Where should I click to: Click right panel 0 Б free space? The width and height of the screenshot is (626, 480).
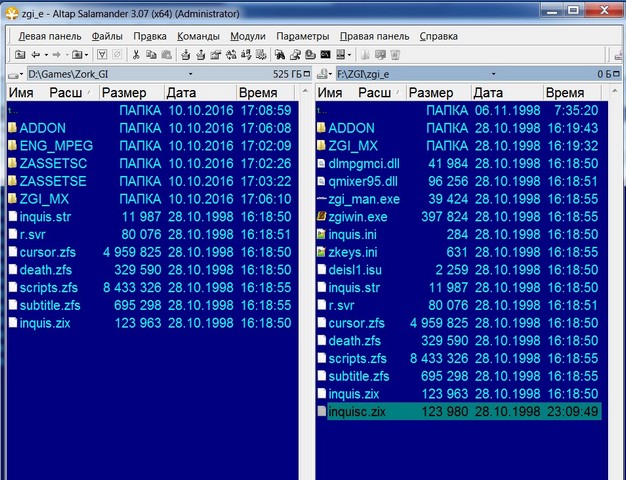pyautogui.click(x=604, y=74)
